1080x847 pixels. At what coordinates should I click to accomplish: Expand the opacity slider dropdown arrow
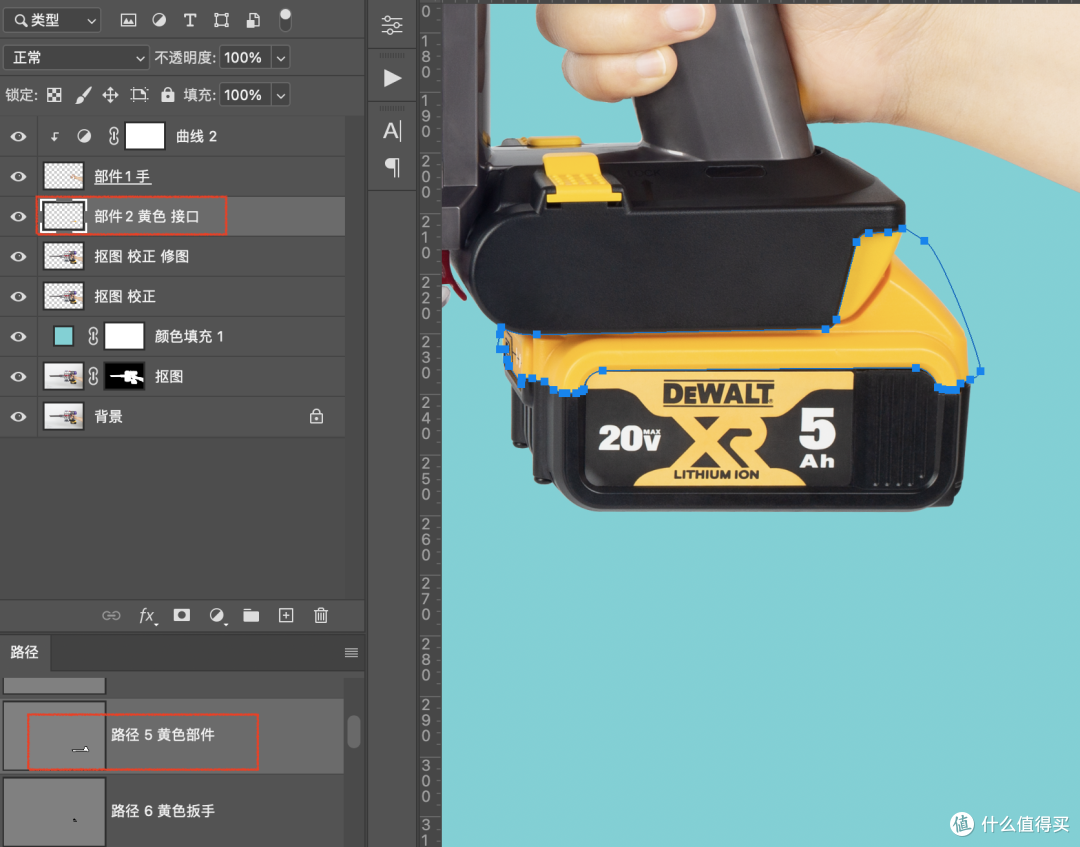tap(280, 58)
